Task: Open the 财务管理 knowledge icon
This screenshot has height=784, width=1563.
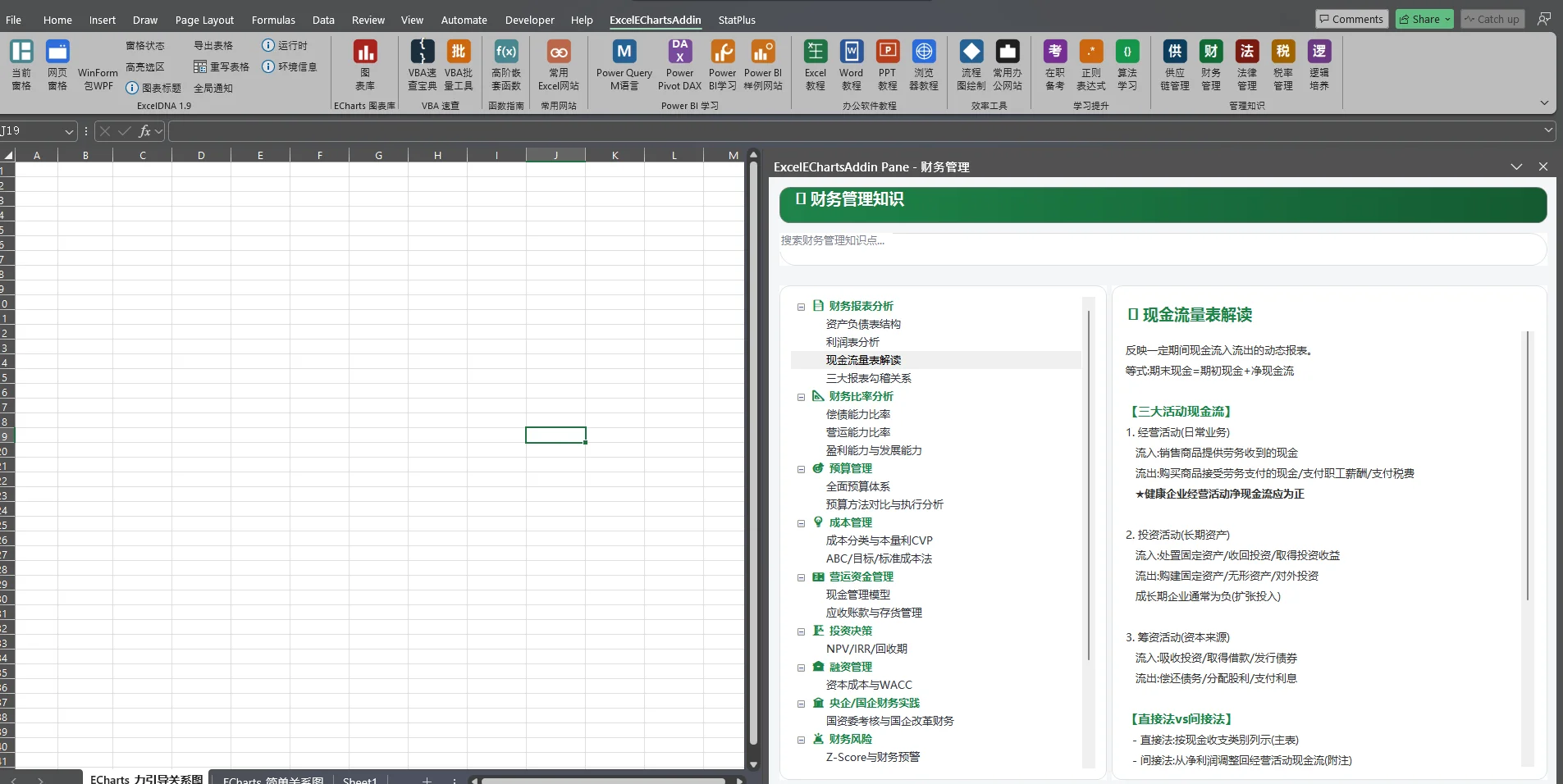Action: 1211,65
